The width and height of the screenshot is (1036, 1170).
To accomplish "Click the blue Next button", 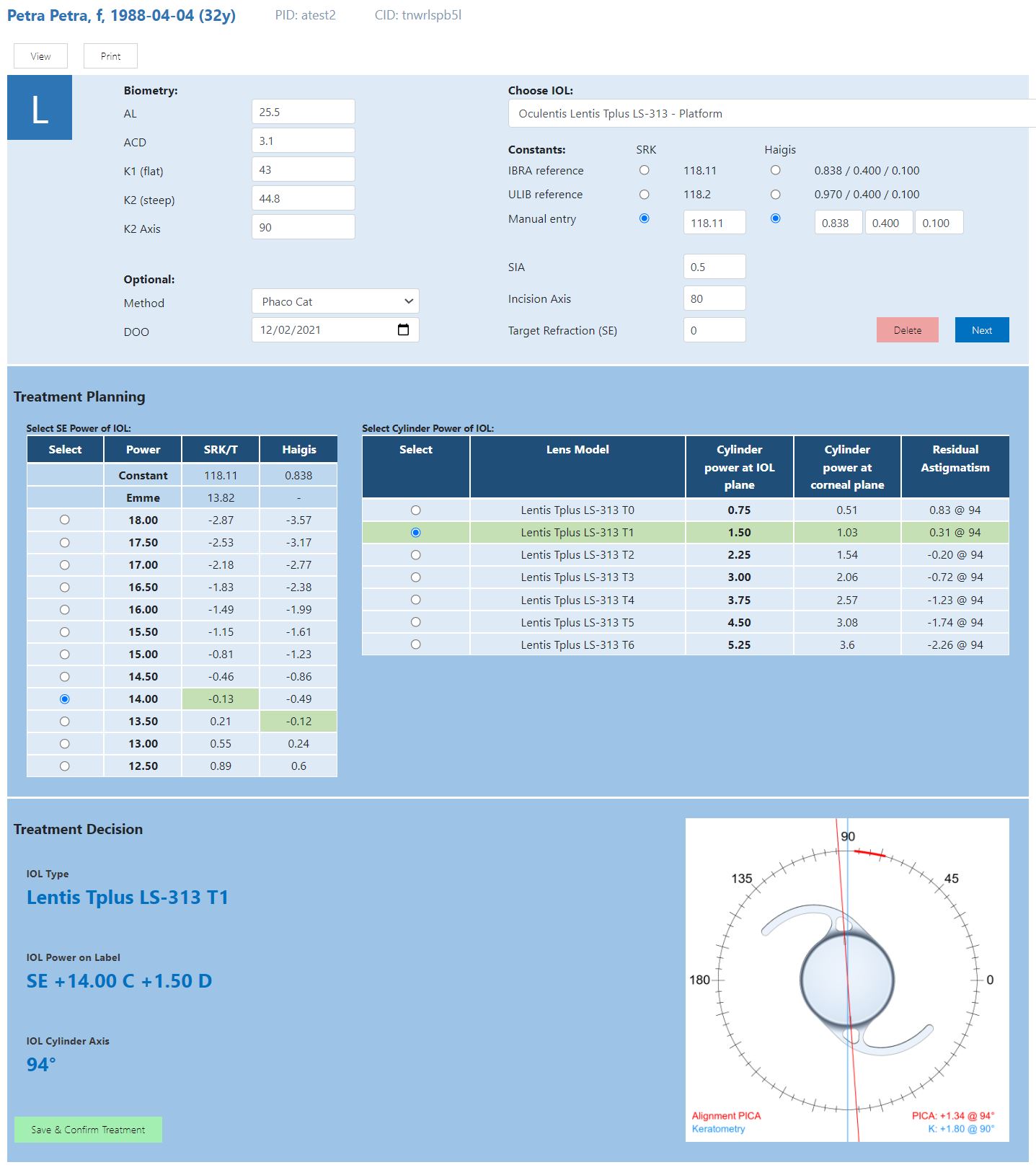I will 982,329.
